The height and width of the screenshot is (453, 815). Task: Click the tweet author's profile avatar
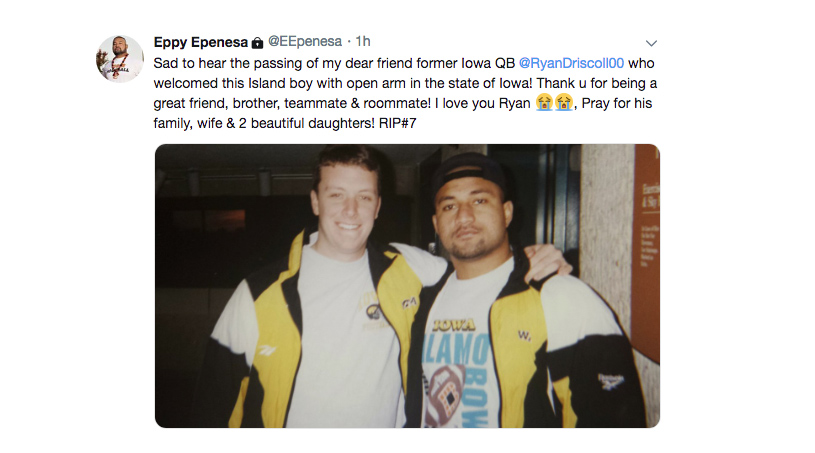[x=120, y=58]
